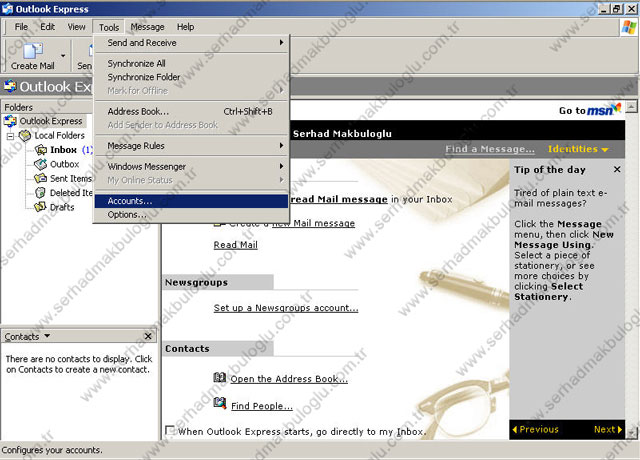
Task: Collapse the Local Folders tree node
Action: (11, 136)
